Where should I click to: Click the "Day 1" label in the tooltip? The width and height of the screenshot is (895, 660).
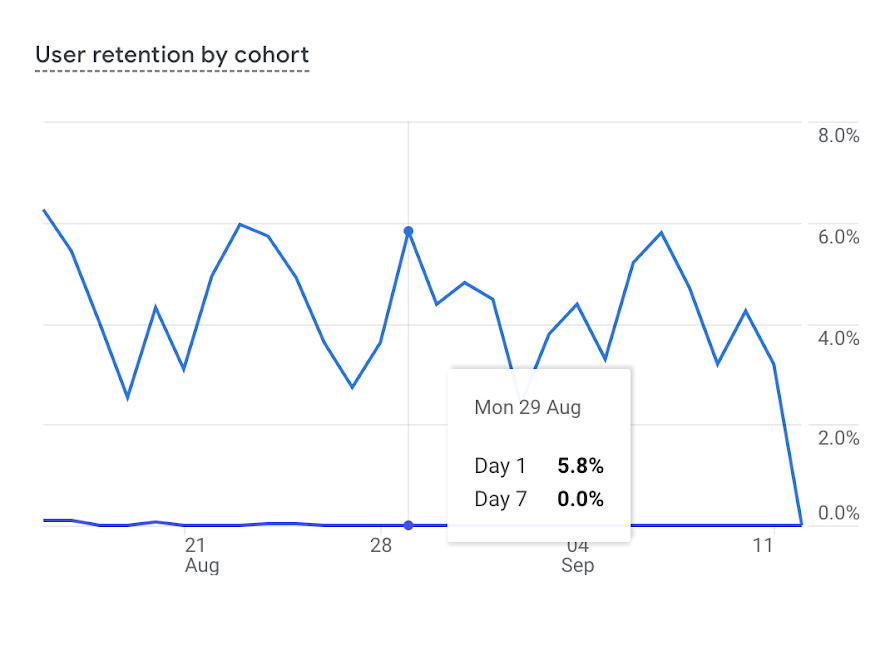[x=500, y=466]
